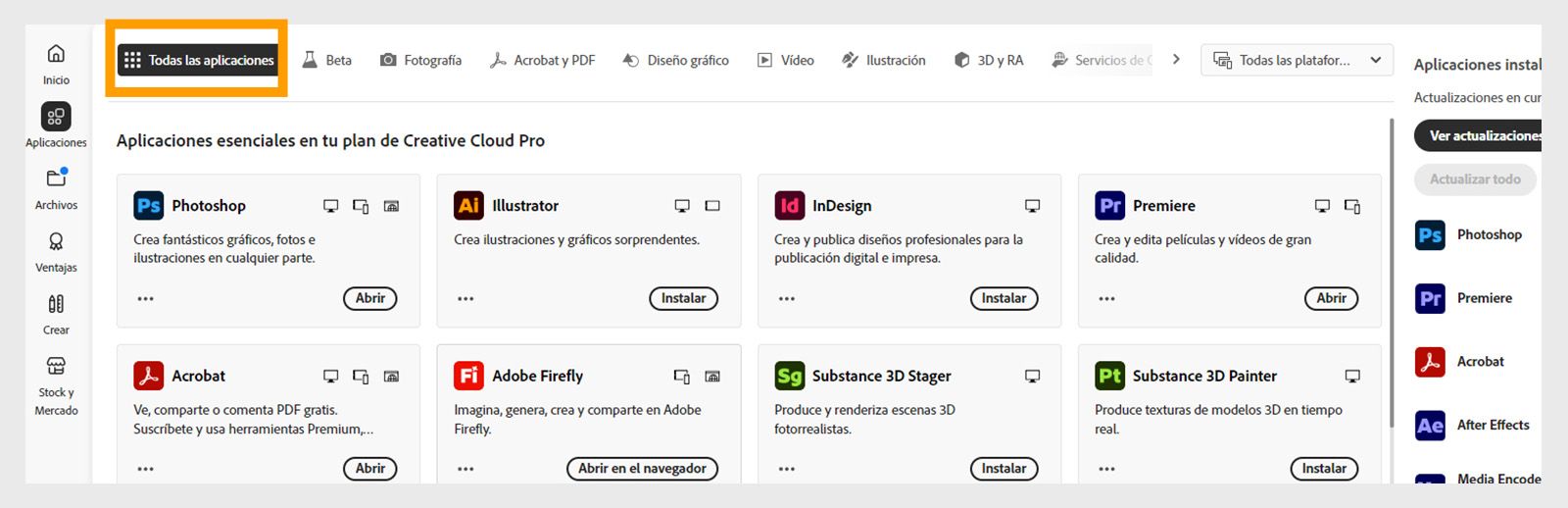Click the Aplicaciones instaladas panel heading
This screenshot has height=508, width=1568.
(x=1477, y=65)
